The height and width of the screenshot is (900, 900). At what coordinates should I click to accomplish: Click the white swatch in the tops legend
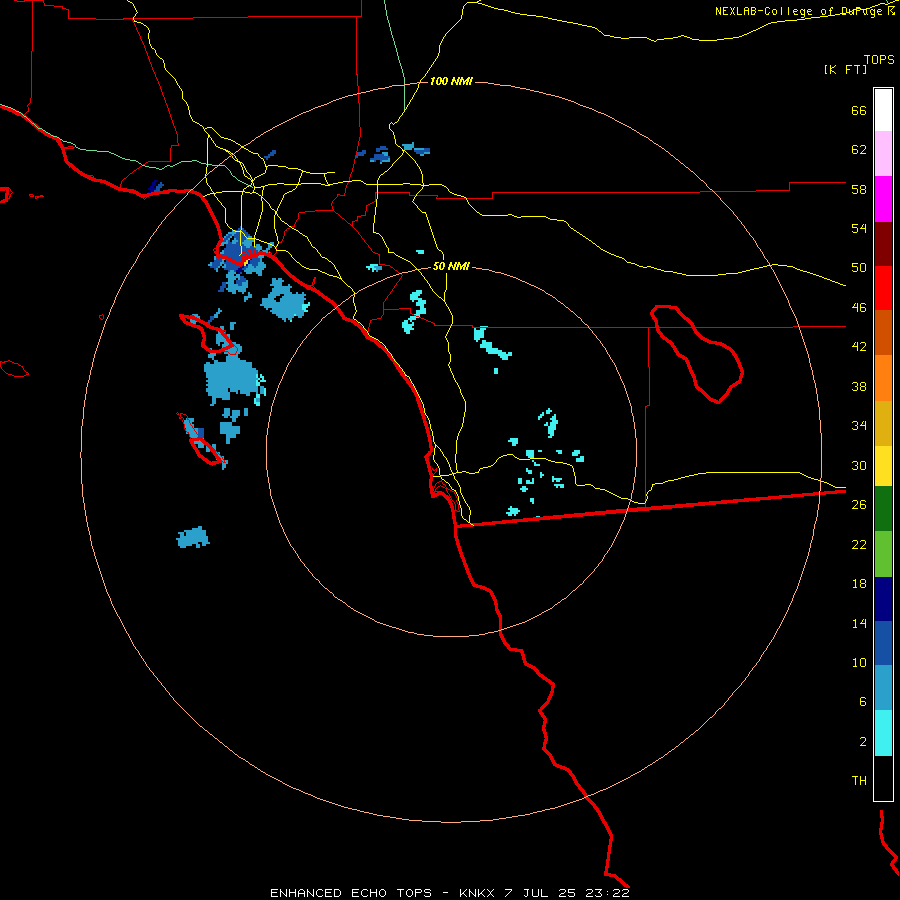click(883, 110)
